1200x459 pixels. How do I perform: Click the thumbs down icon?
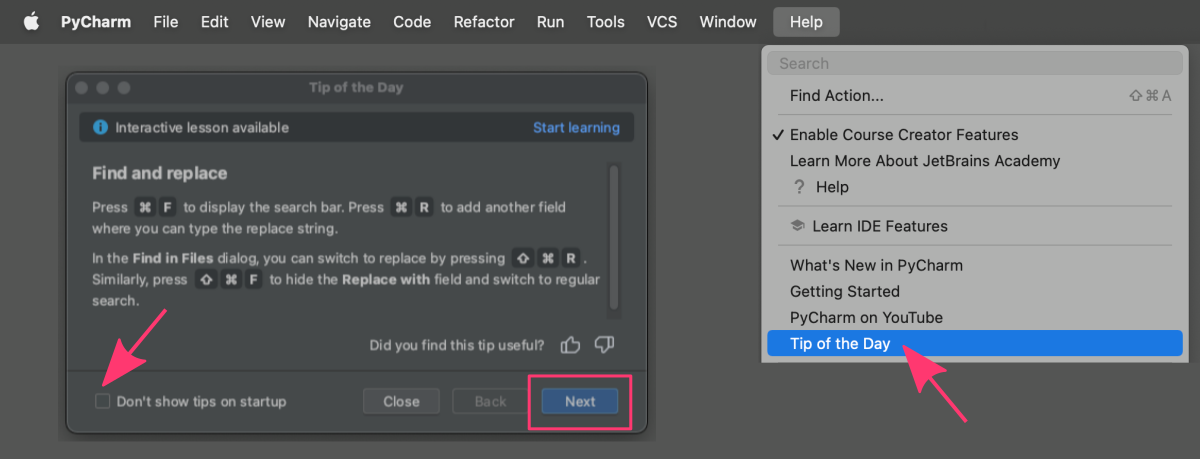pos(604,345)
